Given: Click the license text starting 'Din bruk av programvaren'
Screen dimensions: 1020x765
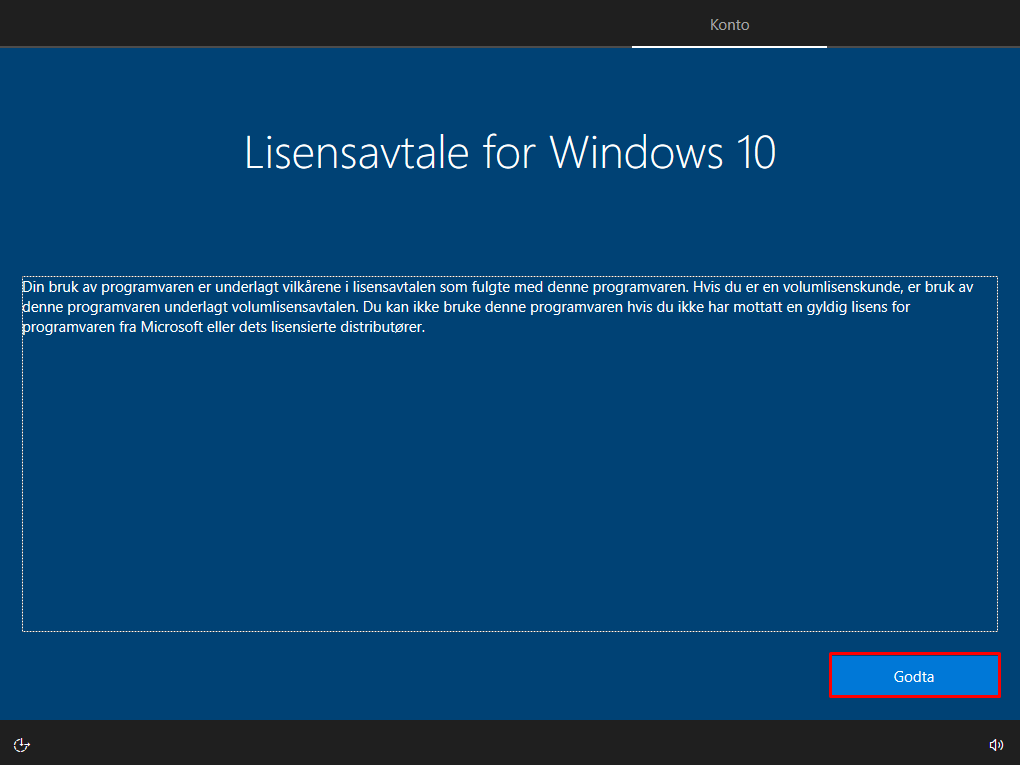Looking at the screenshot, I should tap(498, 306).
